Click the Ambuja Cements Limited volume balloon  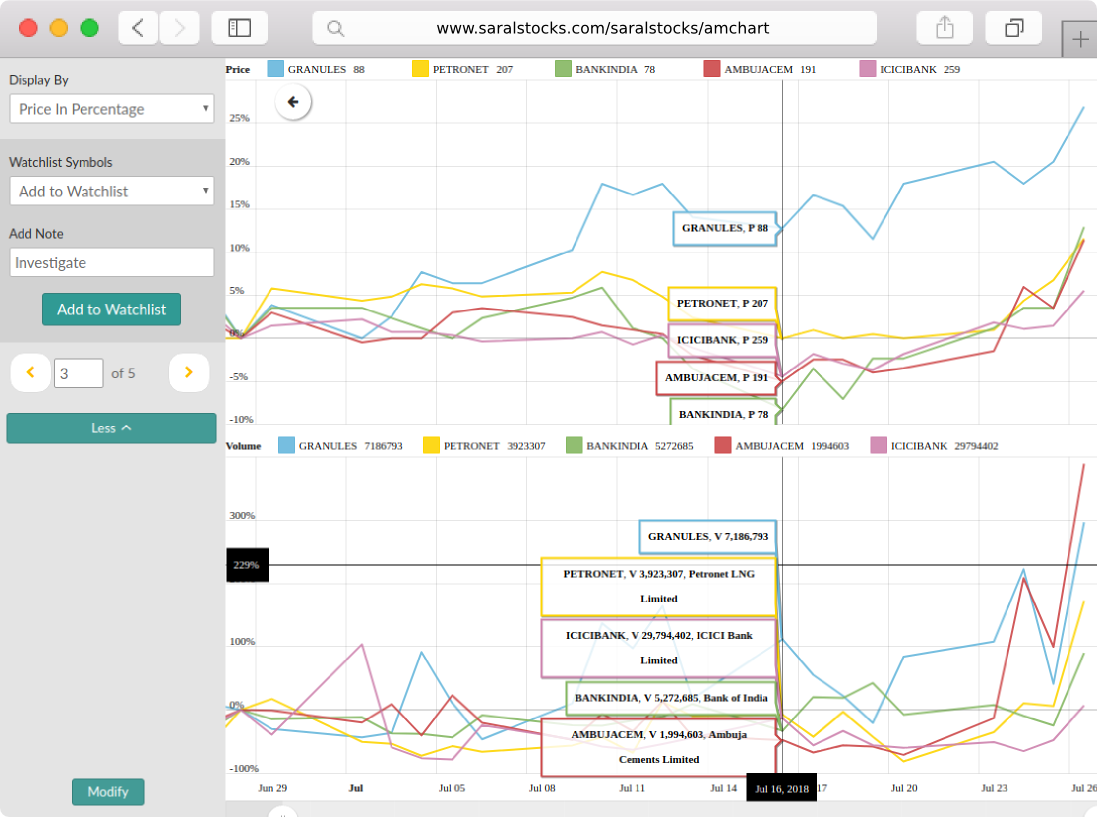(659, 747)
